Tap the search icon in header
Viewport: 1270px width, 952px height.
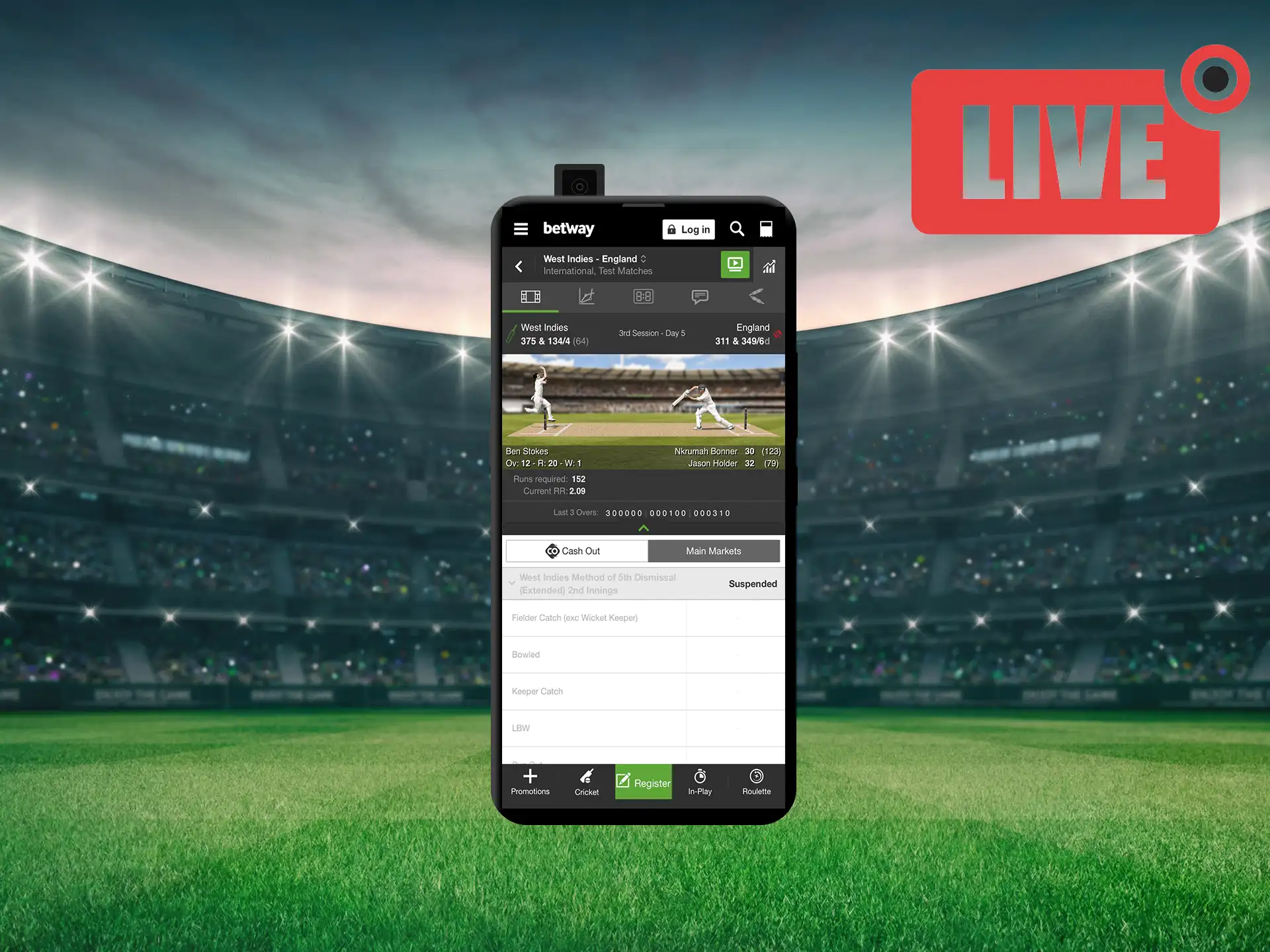(737, 229)
